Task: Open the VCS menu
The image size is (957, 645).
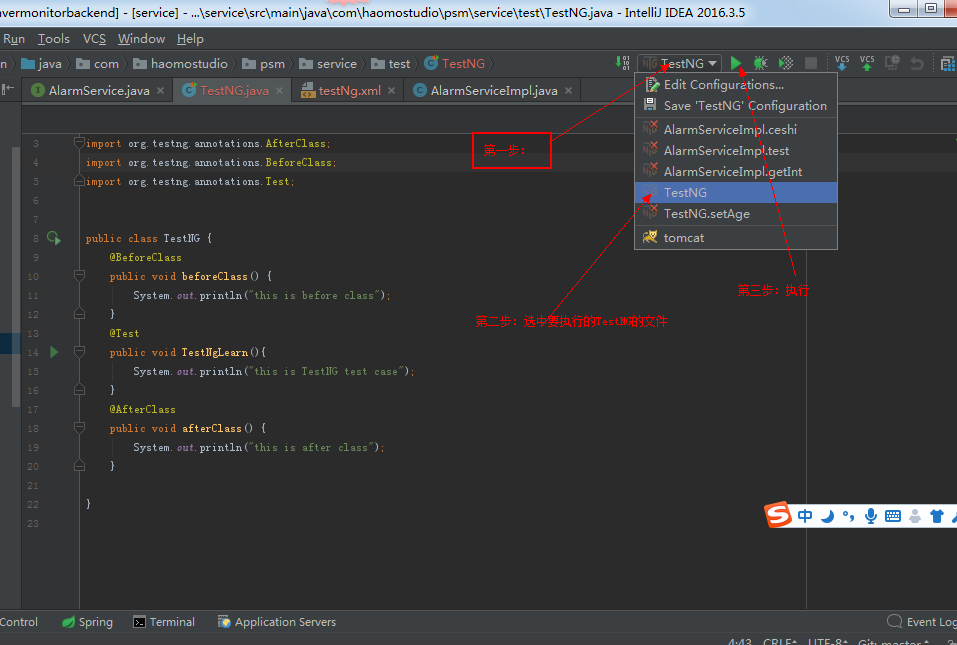Action: [x=94, y=39]
